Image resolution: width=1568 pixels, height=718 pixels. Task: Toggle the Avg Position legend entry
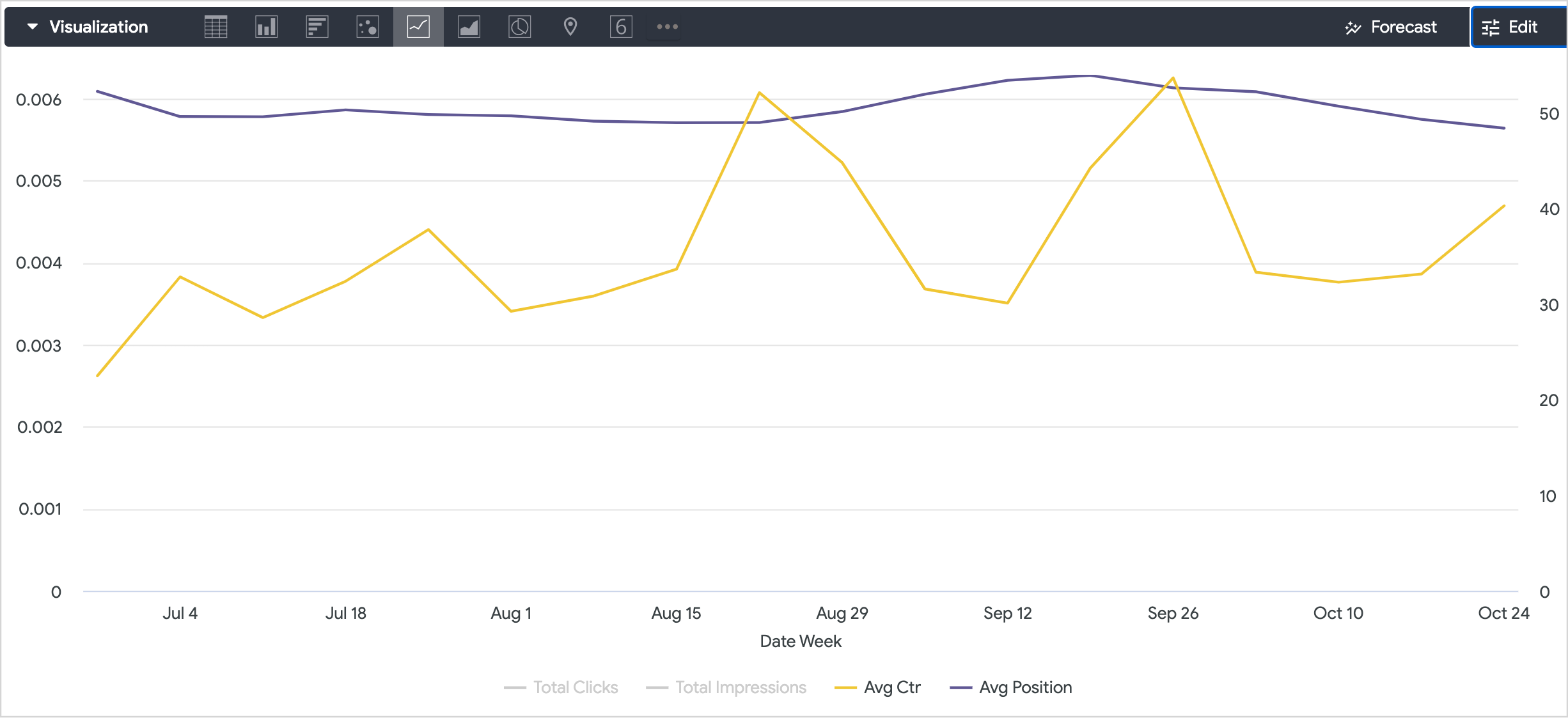click(1025, 687)
